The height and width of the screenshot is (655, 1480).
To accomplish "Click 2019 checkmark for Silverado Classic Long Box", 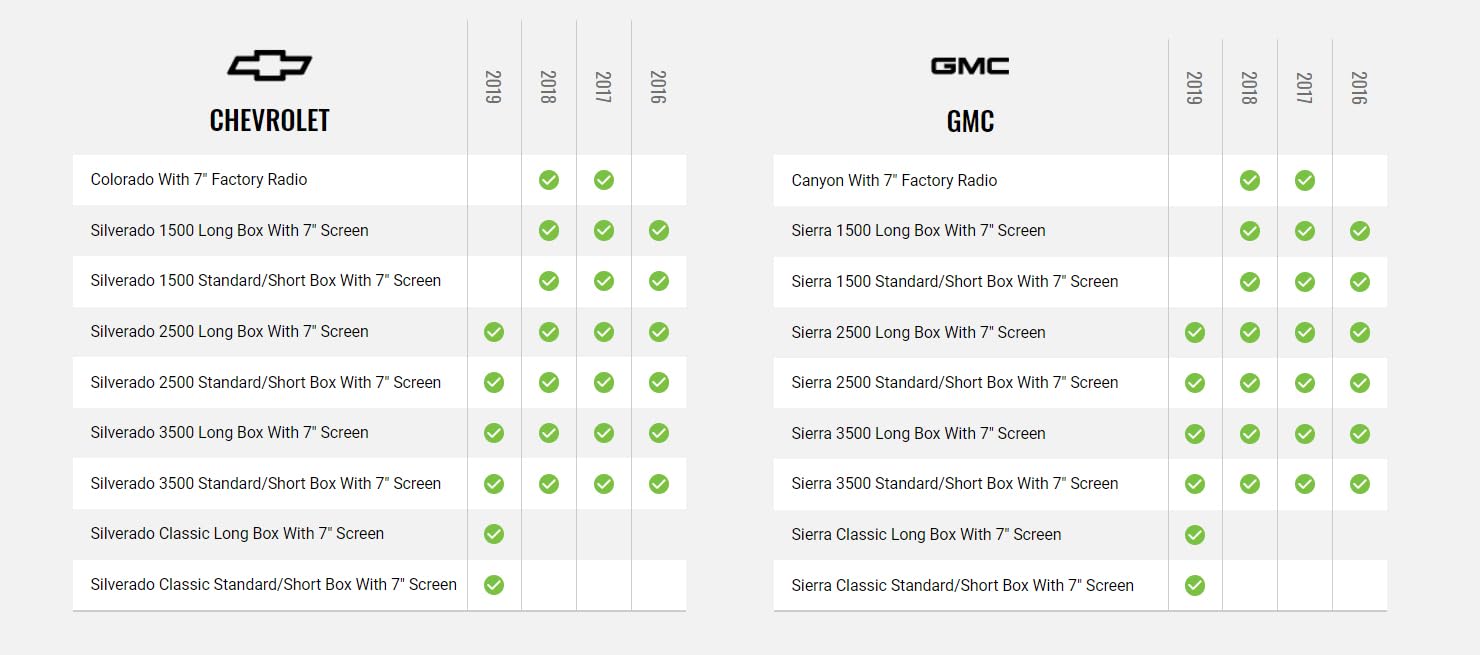I will pyautogui.click(x=494, y=534).
